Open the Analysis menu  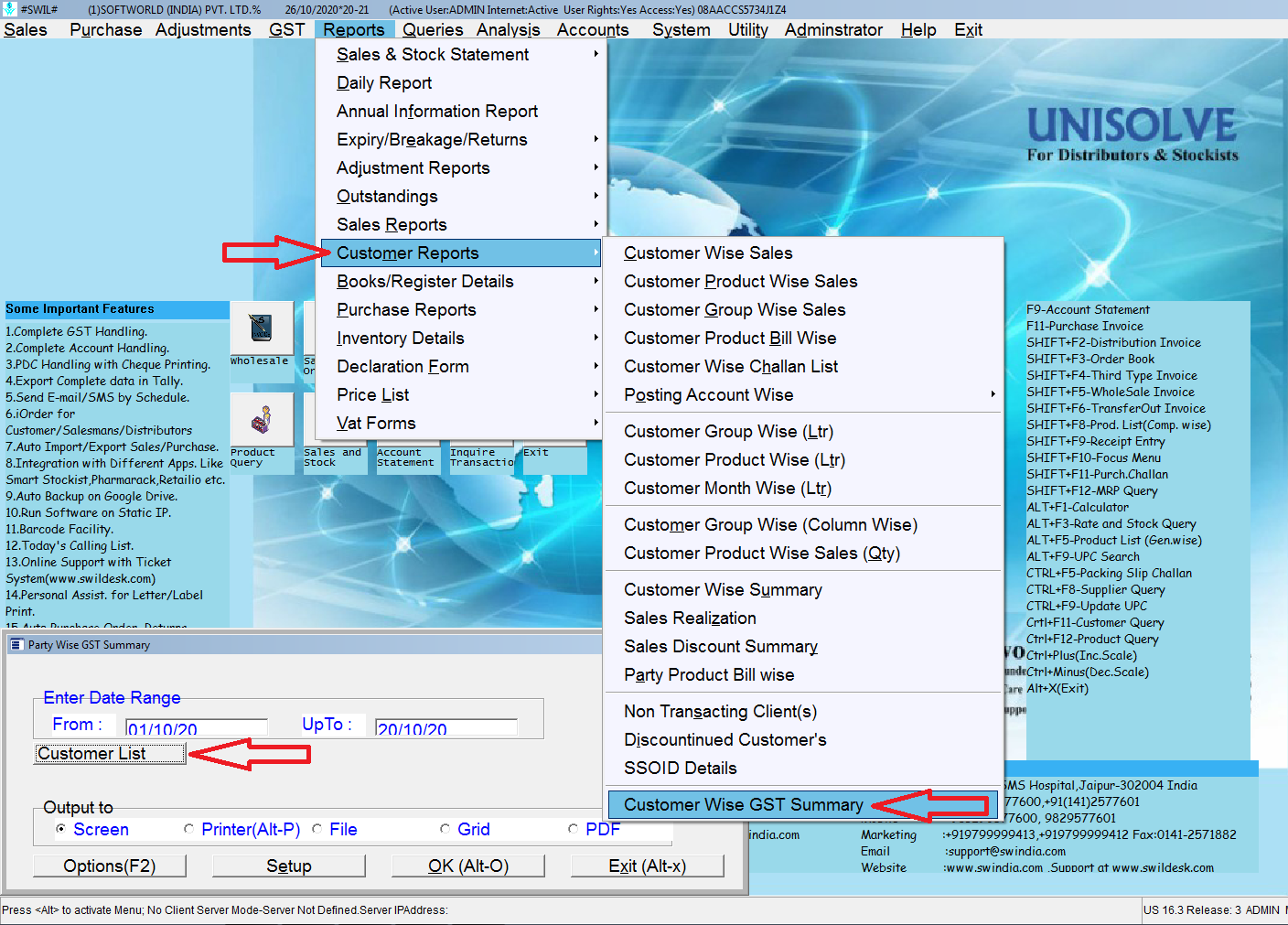(x=508, y=29)
